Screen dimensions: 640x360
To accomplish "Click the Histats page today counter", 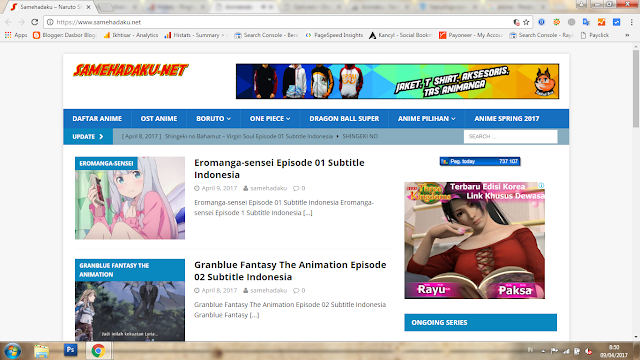I will pos(480,161).
